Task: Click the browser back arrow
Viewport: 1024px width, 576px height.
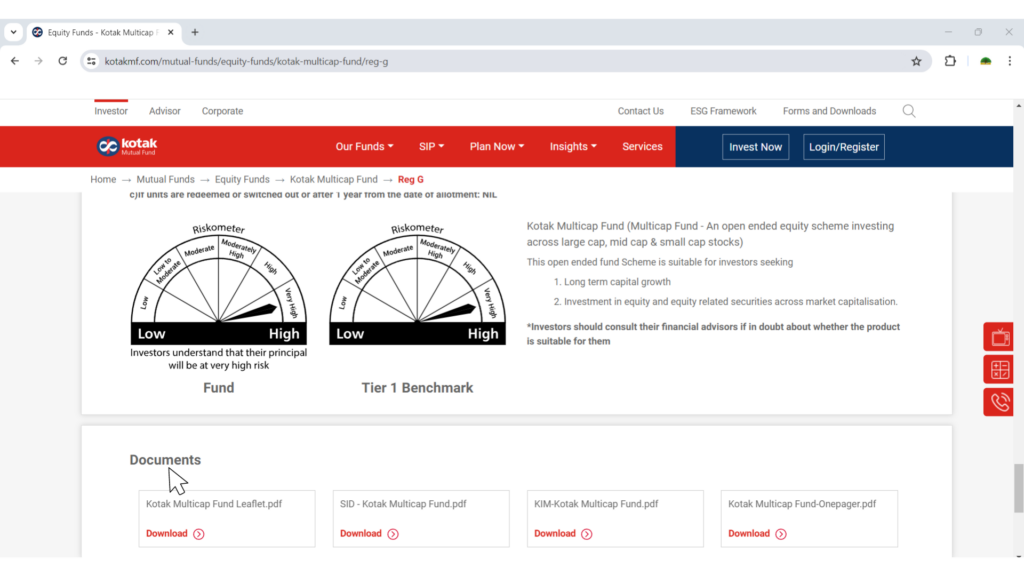Action: [15, 61]
